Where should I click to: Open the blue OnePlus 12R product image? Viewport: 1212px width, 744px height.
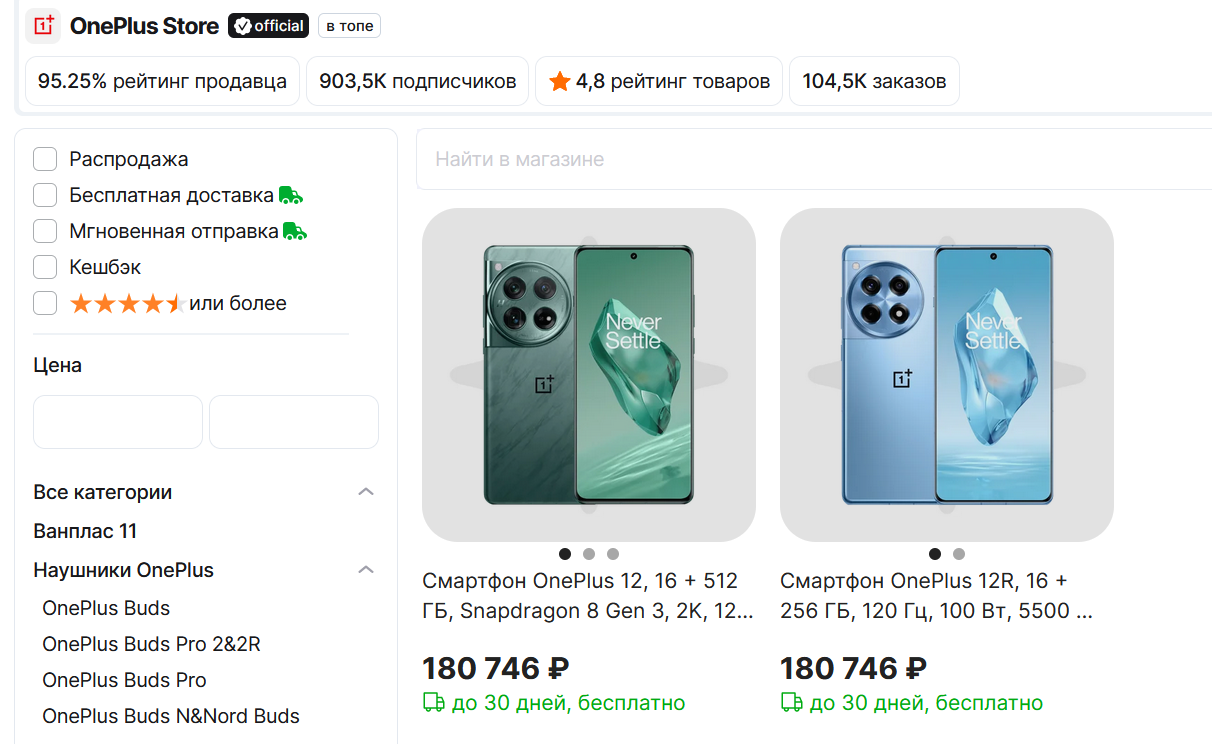946,375
